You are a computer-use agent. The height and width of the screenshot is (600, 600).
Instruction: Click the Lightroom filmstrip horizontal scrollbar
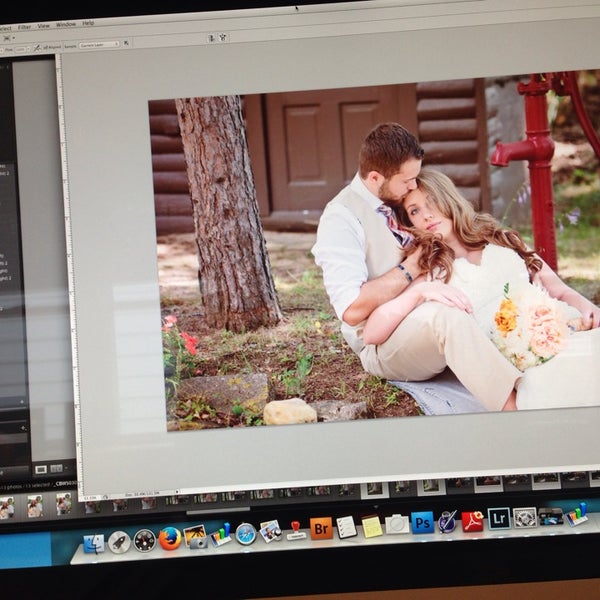click(x=218, y=509)
